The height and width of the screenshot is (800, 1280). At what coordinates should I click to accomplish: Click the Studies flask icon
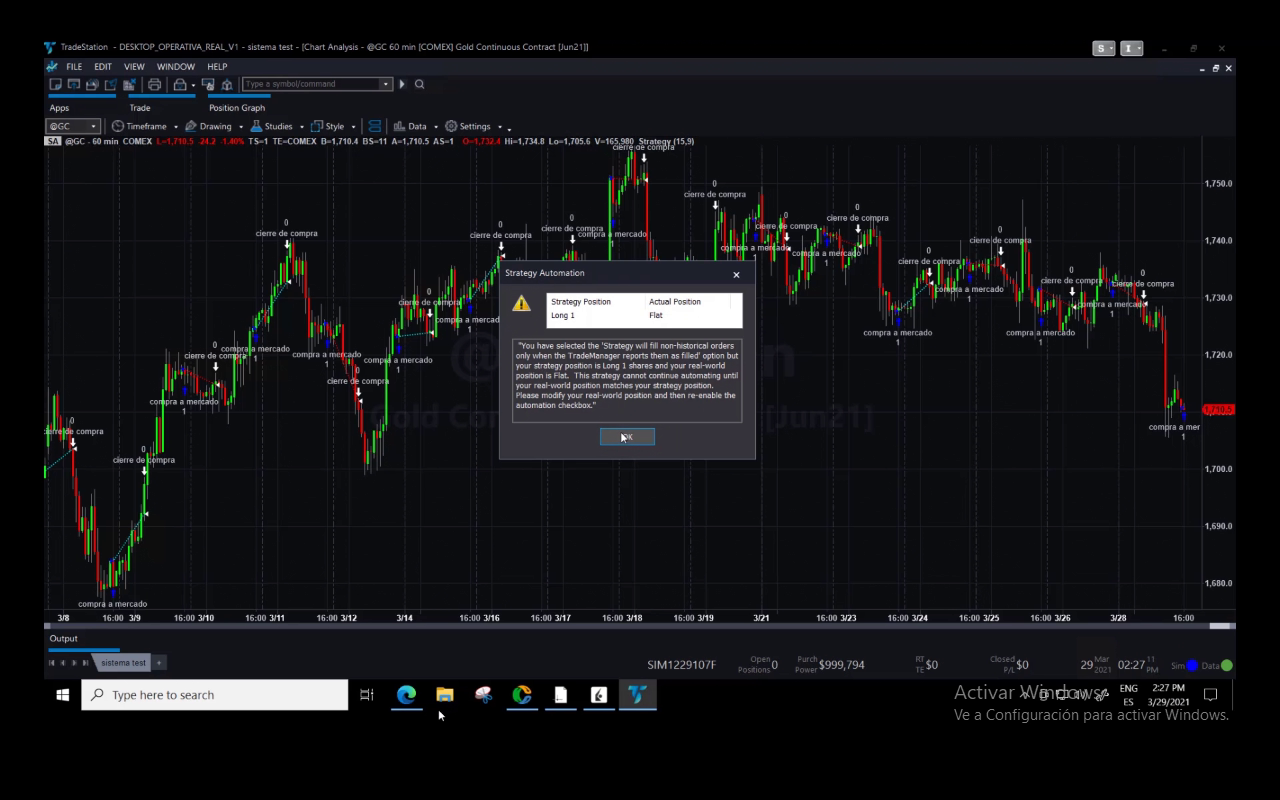(256, 126)
